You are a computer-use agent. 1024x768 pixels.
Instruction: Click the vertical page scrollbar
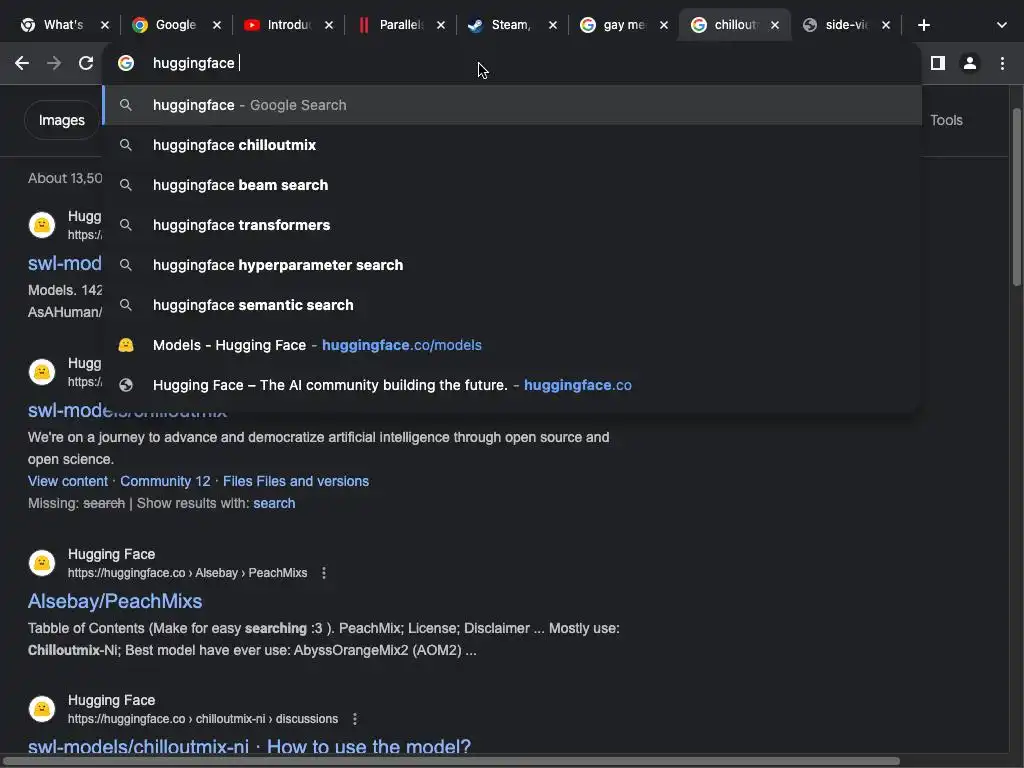(1017, 197)
